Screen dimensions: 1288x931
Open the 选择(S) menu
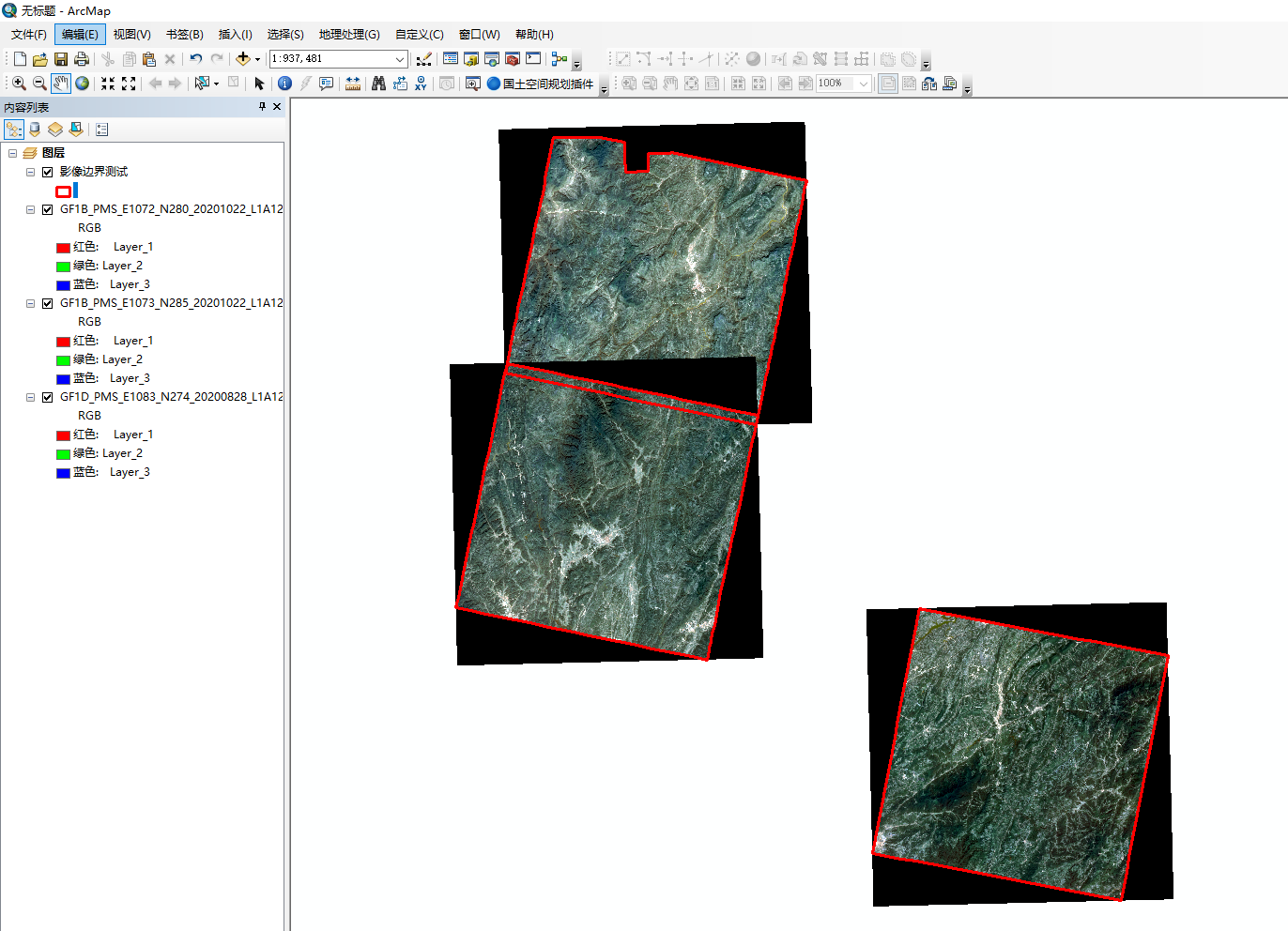click(285, 35)
